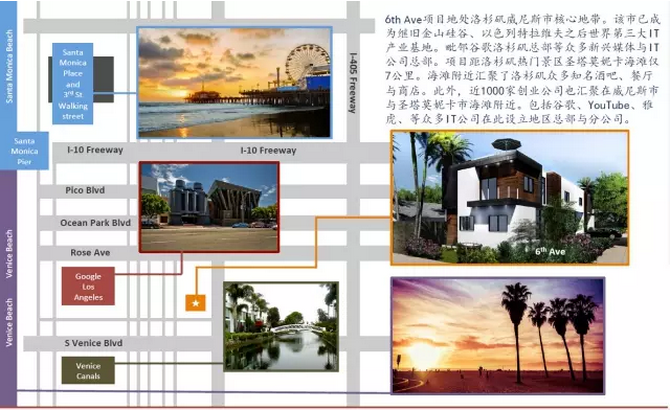Image resolution: width=671 pixels, height=412 pixels.
Task: Select the Santa Monica Place label box
Action: coord(73,84)
